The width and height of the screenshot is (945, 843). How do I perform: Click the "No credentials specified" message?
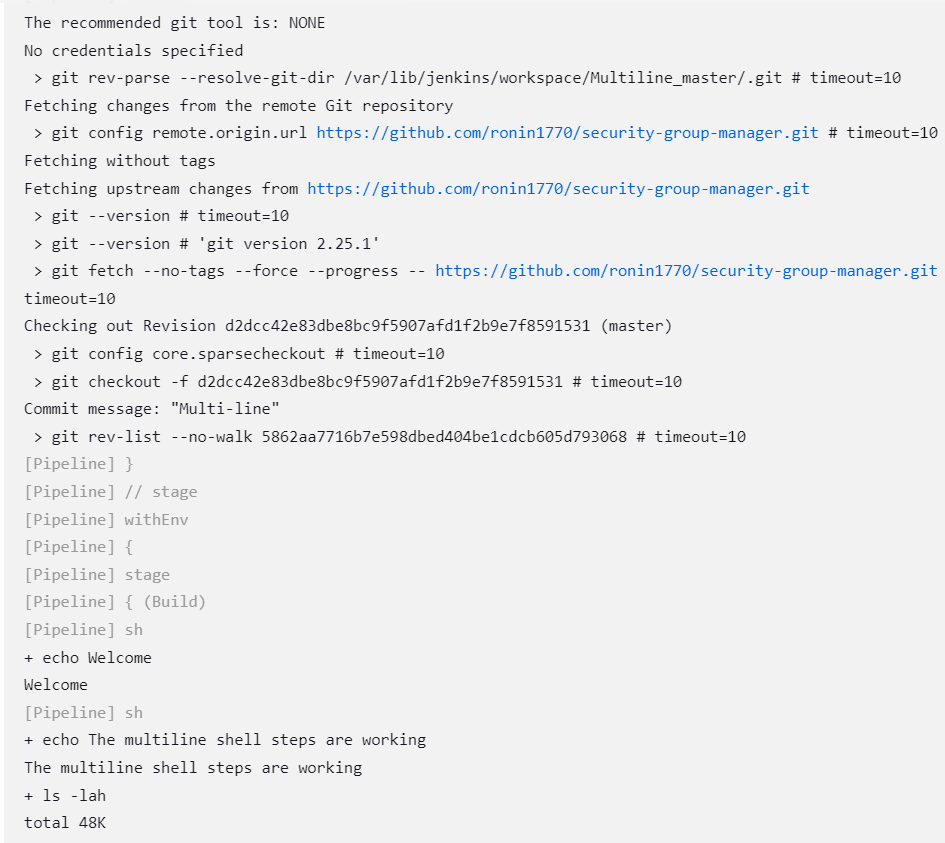point(133,50)
